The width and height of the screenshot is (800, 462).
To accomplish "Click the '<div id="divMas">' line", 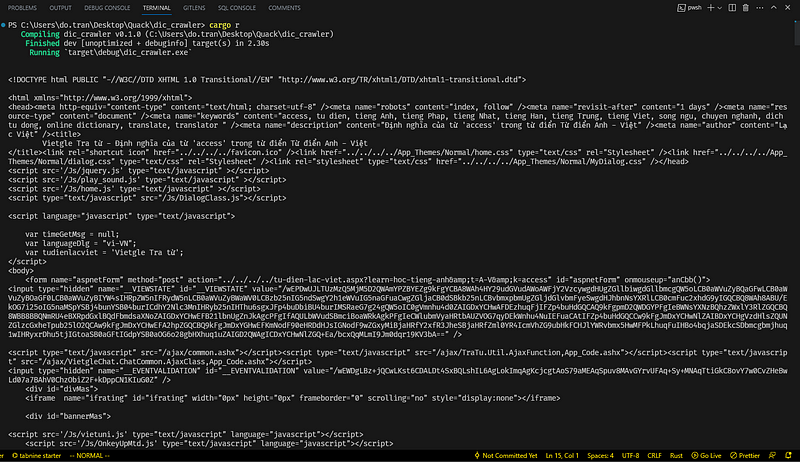I will [62, 389].
